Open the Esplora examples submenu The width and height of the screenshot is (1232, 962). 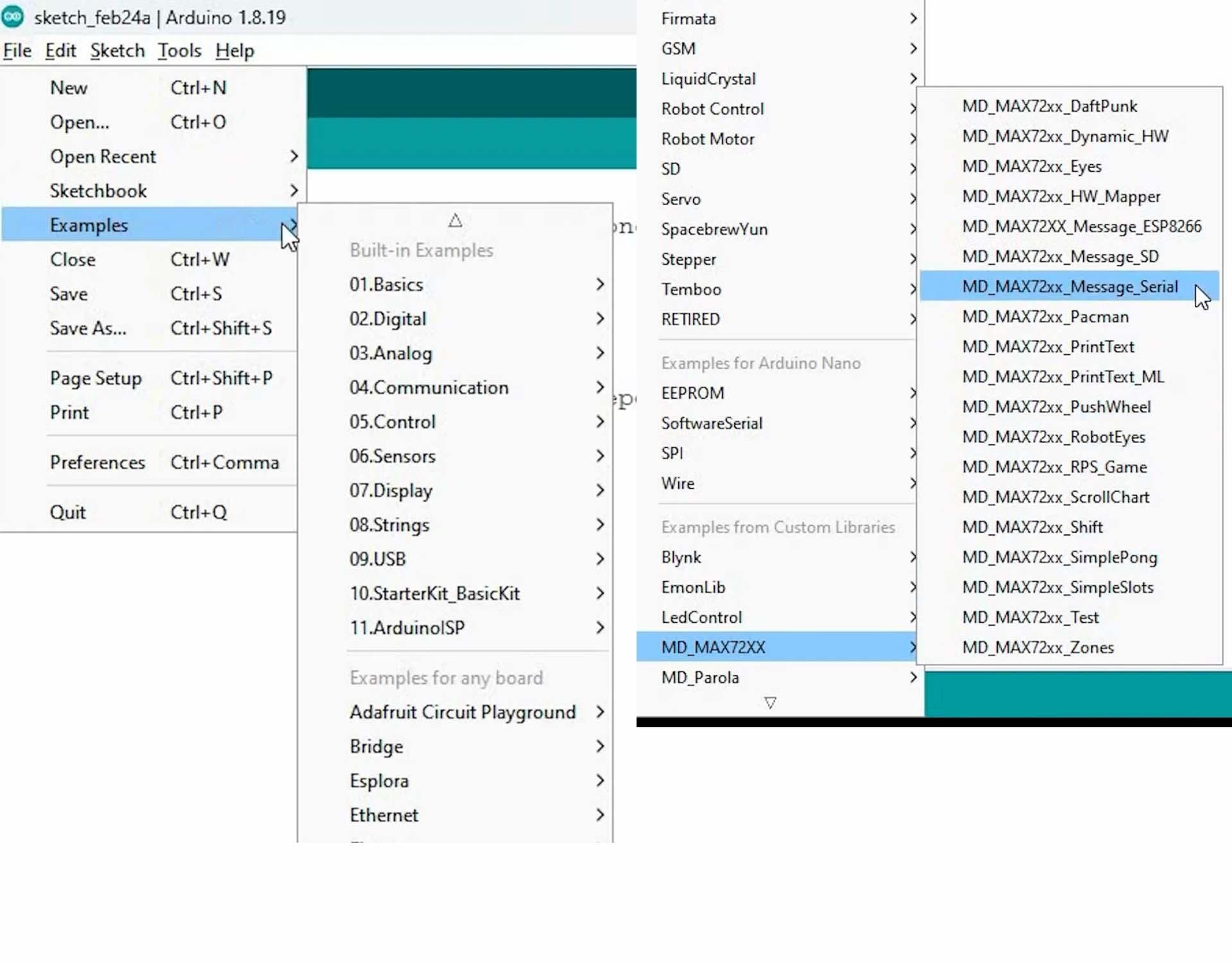coord(456,781)
